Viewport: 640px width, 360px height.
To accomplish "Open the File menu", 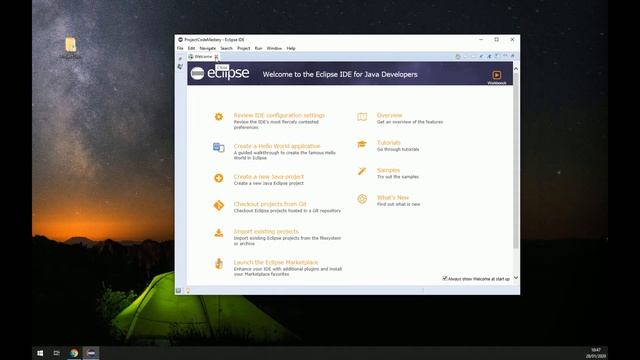I will pyautogui.click(x=180, y=48).
